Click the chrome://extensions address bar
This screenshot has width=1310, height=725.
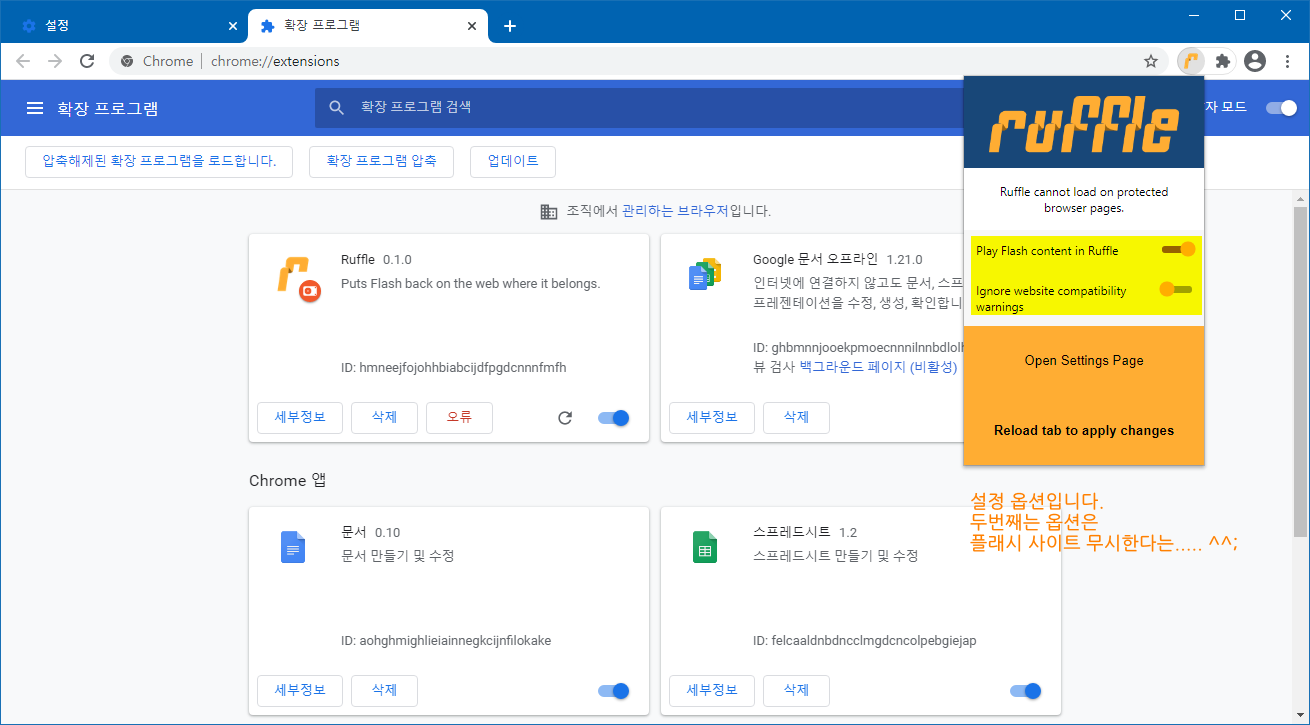[x=640, y=61]
